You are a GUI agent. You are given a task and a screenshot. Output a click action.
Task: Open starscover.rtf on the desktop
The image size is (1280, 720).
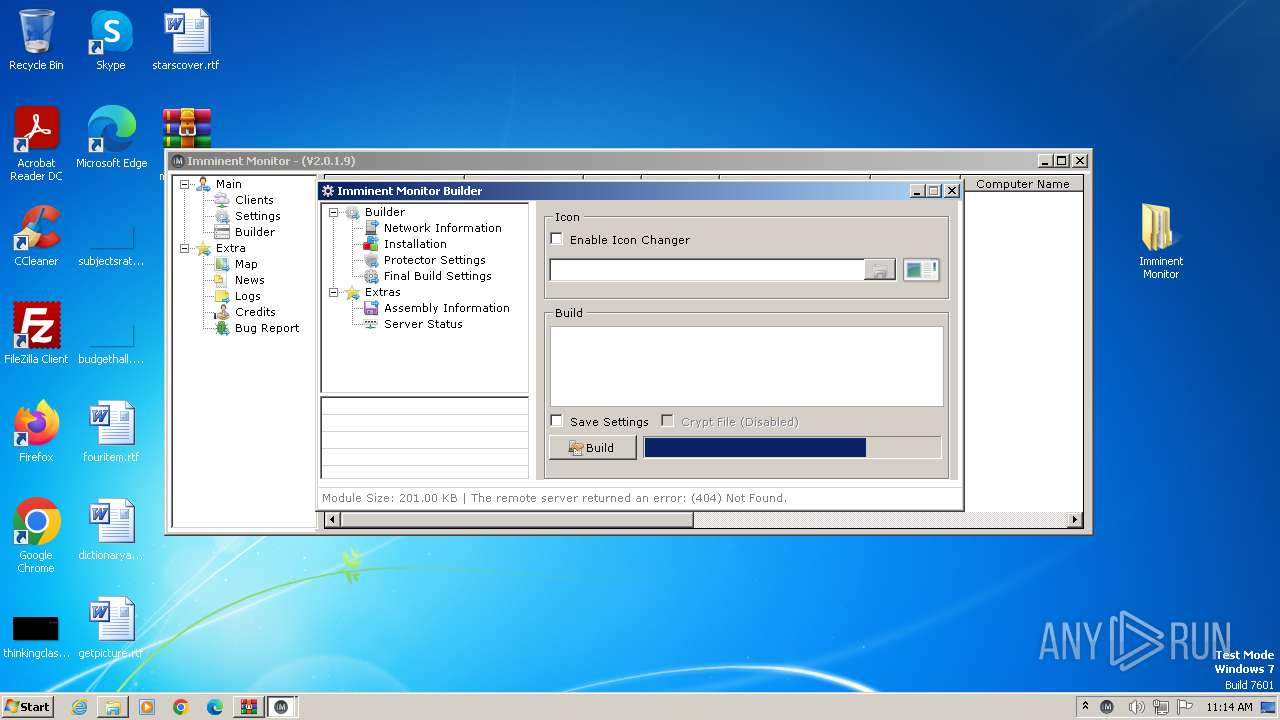coord(186,40)
